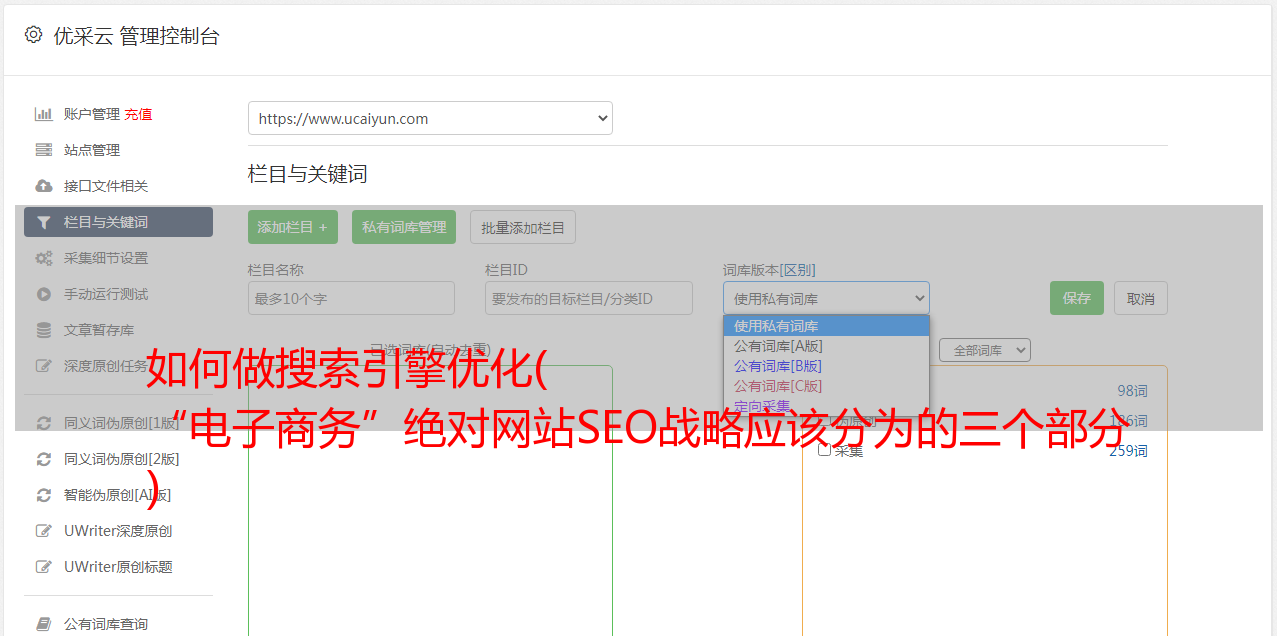Click the 栏目名称 input field
Screen dimensions: 1277x636
tap(351, 298)
